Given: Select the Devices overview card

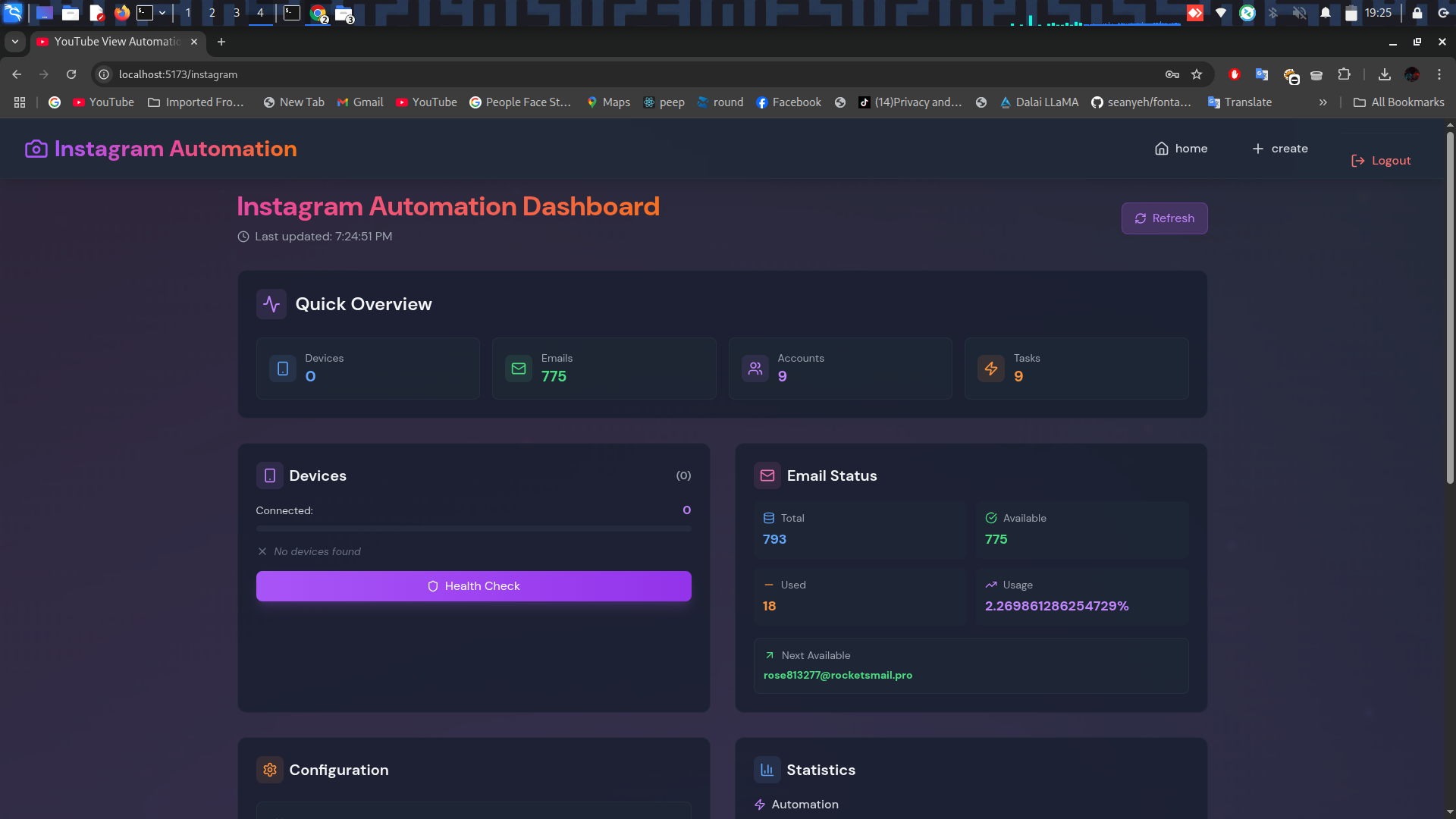Looking at the screenshot, I should tap(368, 369).
